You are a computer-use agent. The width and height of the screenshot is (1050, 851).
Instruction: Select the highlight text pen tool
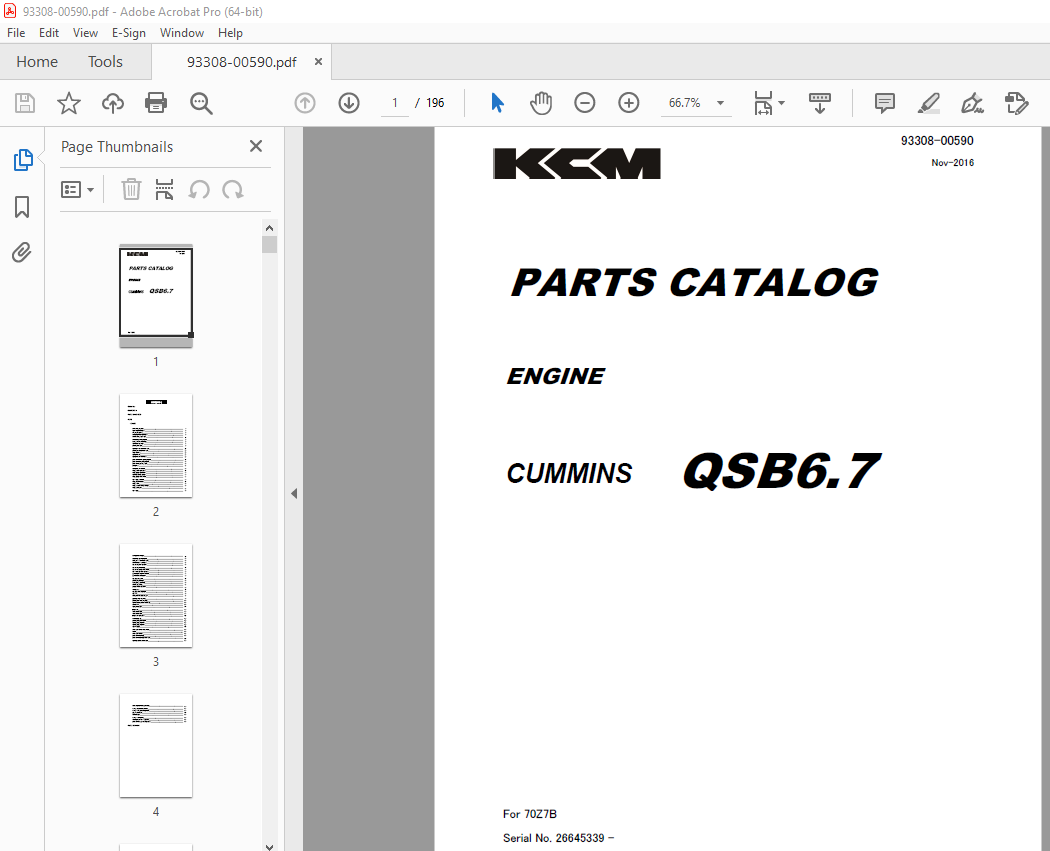click(x=928, y=103)
